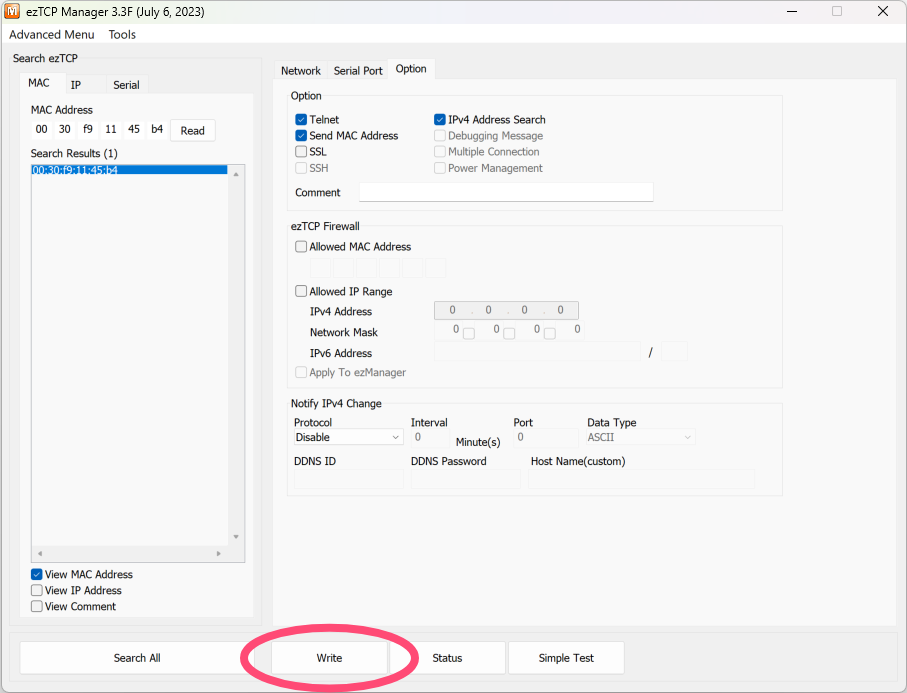
Task: Check the View IP Address option
Action: pyautogui.click(x=37, y=591)
